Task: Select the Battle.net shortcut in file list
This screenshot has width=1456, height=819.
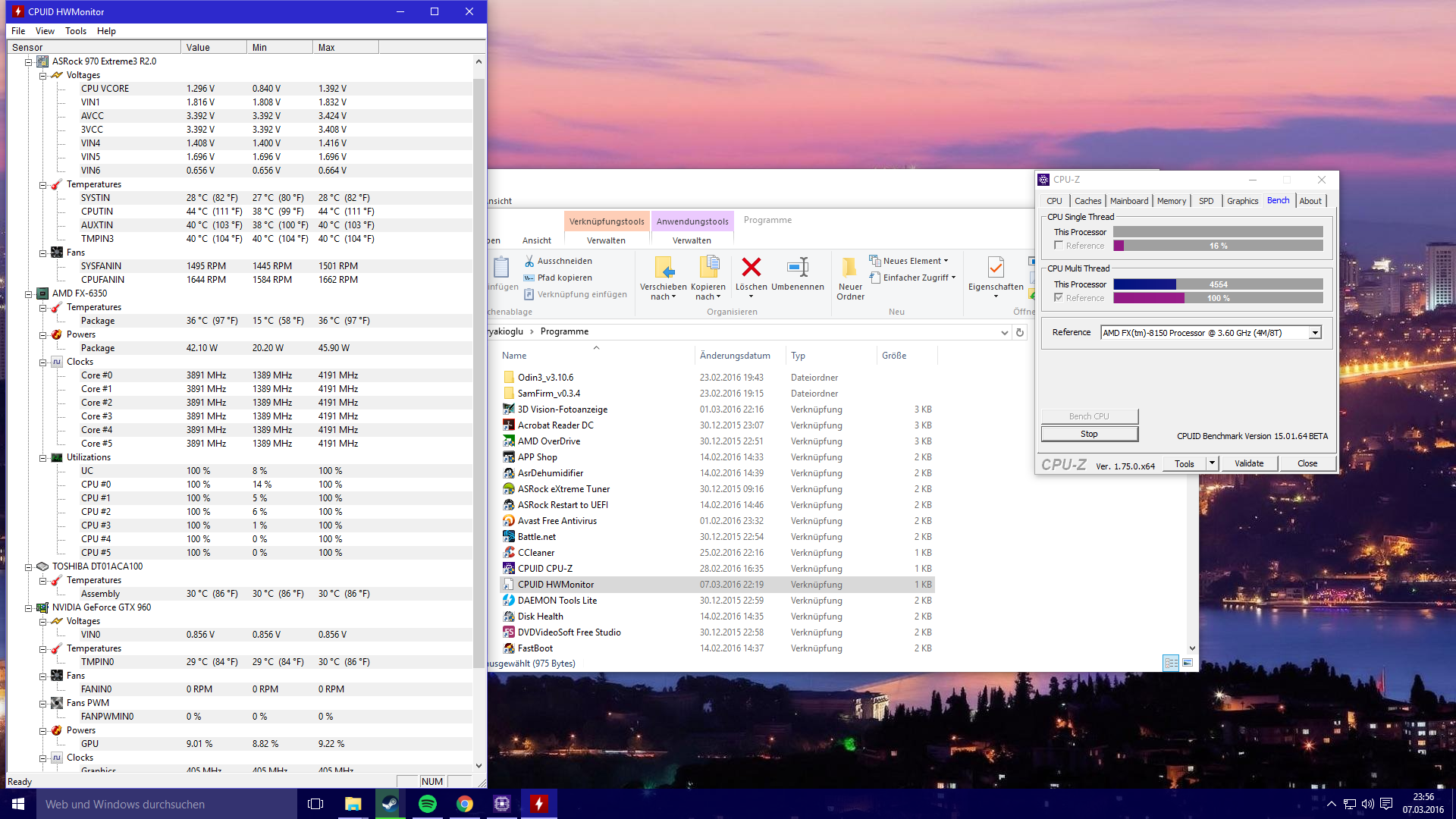Action: 537,537
